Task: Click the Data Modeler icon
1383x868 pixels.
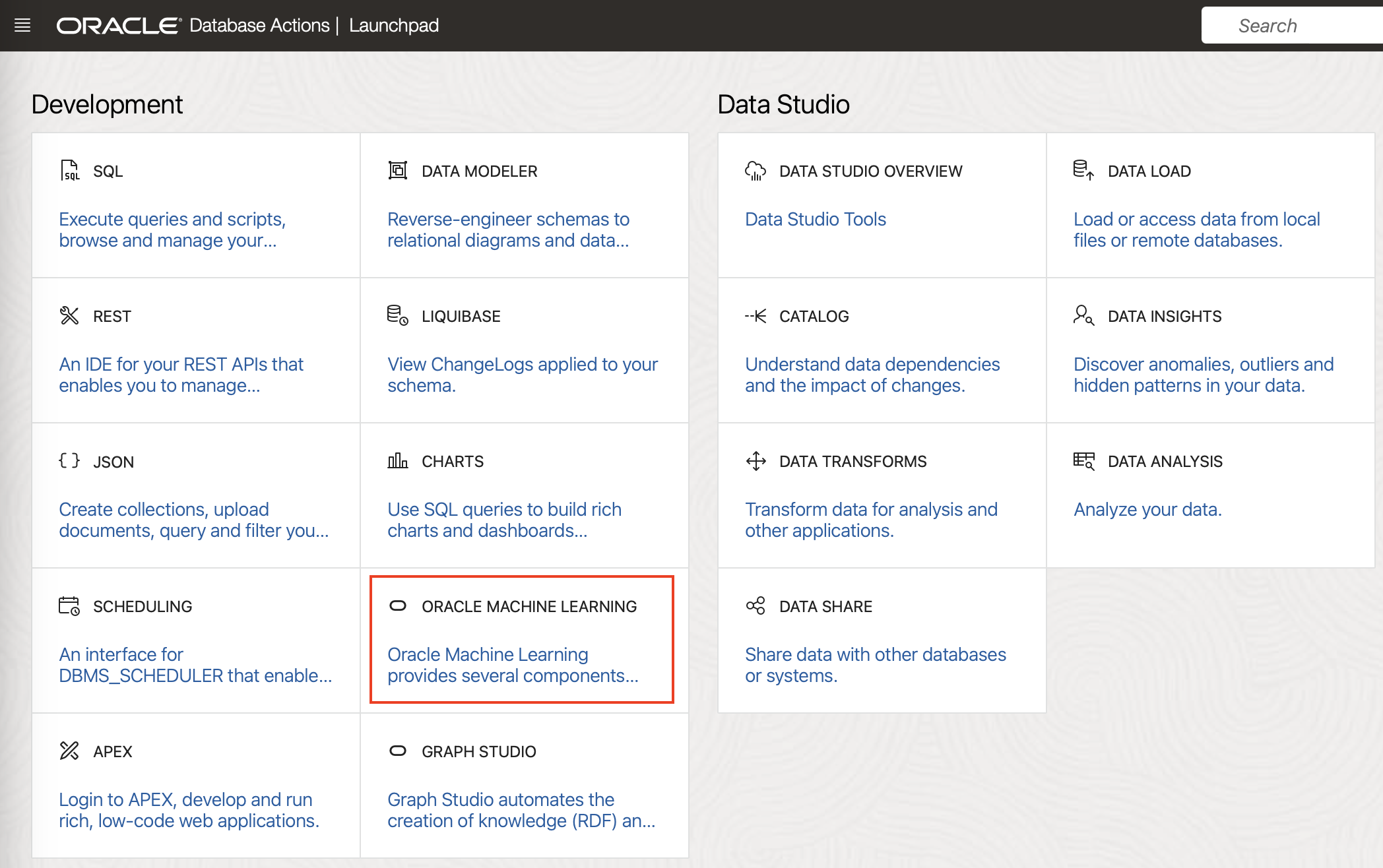Action: [x=397, y=171]
